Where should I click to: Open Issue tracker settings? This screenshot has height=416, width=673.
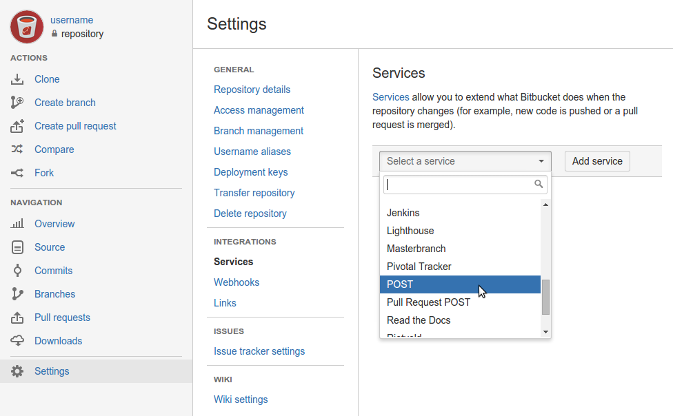[x=259, y=351]
